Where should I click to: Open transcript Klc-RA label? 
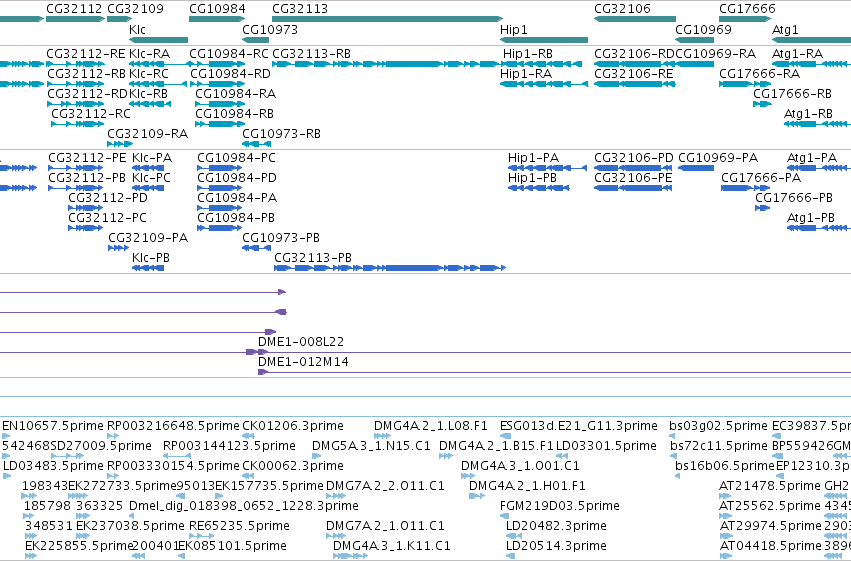coord(149,54)
